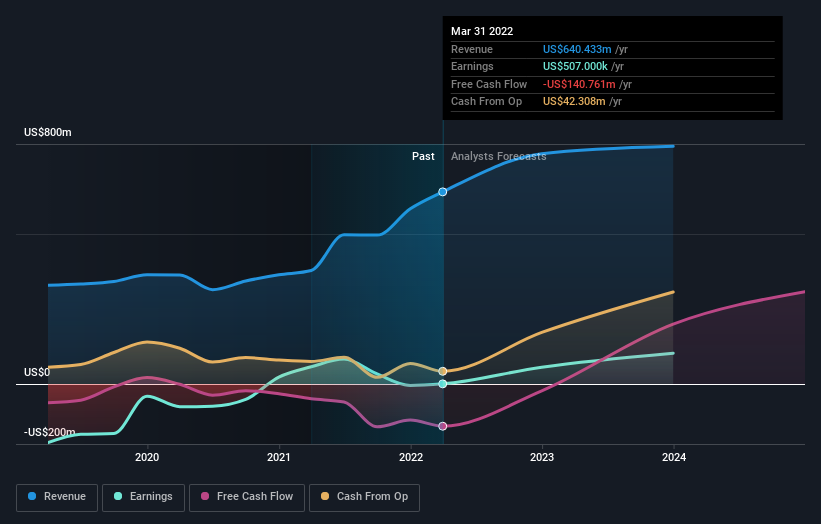Click the US$507.000k earnings value
The image size is (821, 524).
[575, 66]
